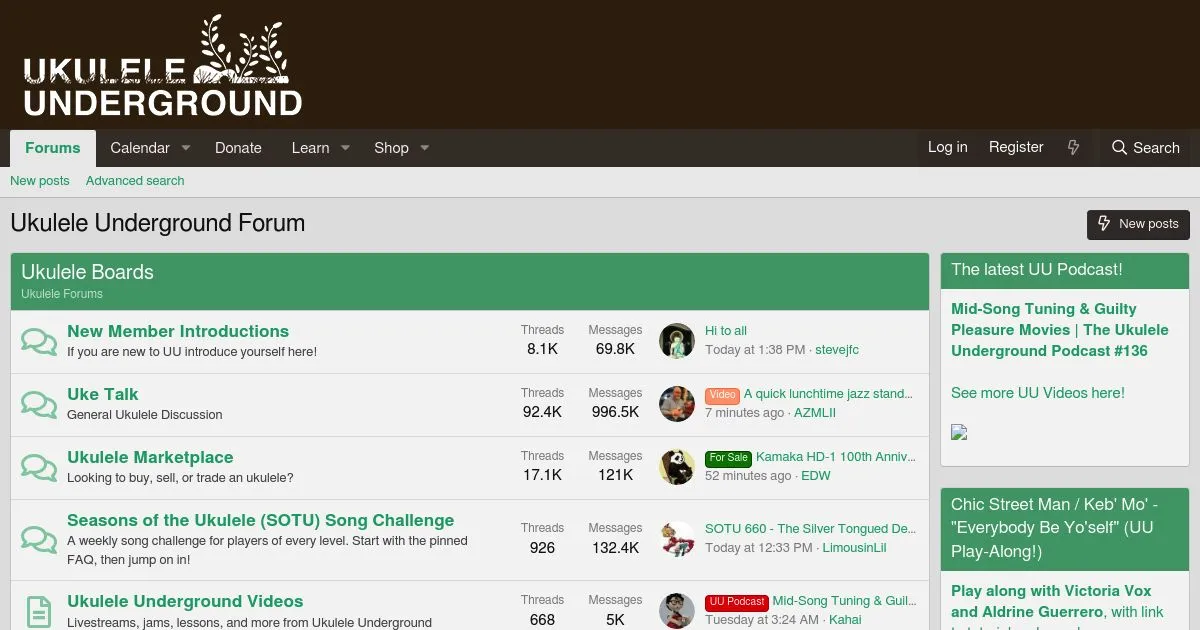Image resolution: width=1200 pixels, height=630 pixels.
Task: Click 'See more UU Videos here!' link
Action: tap(1038, 393)
